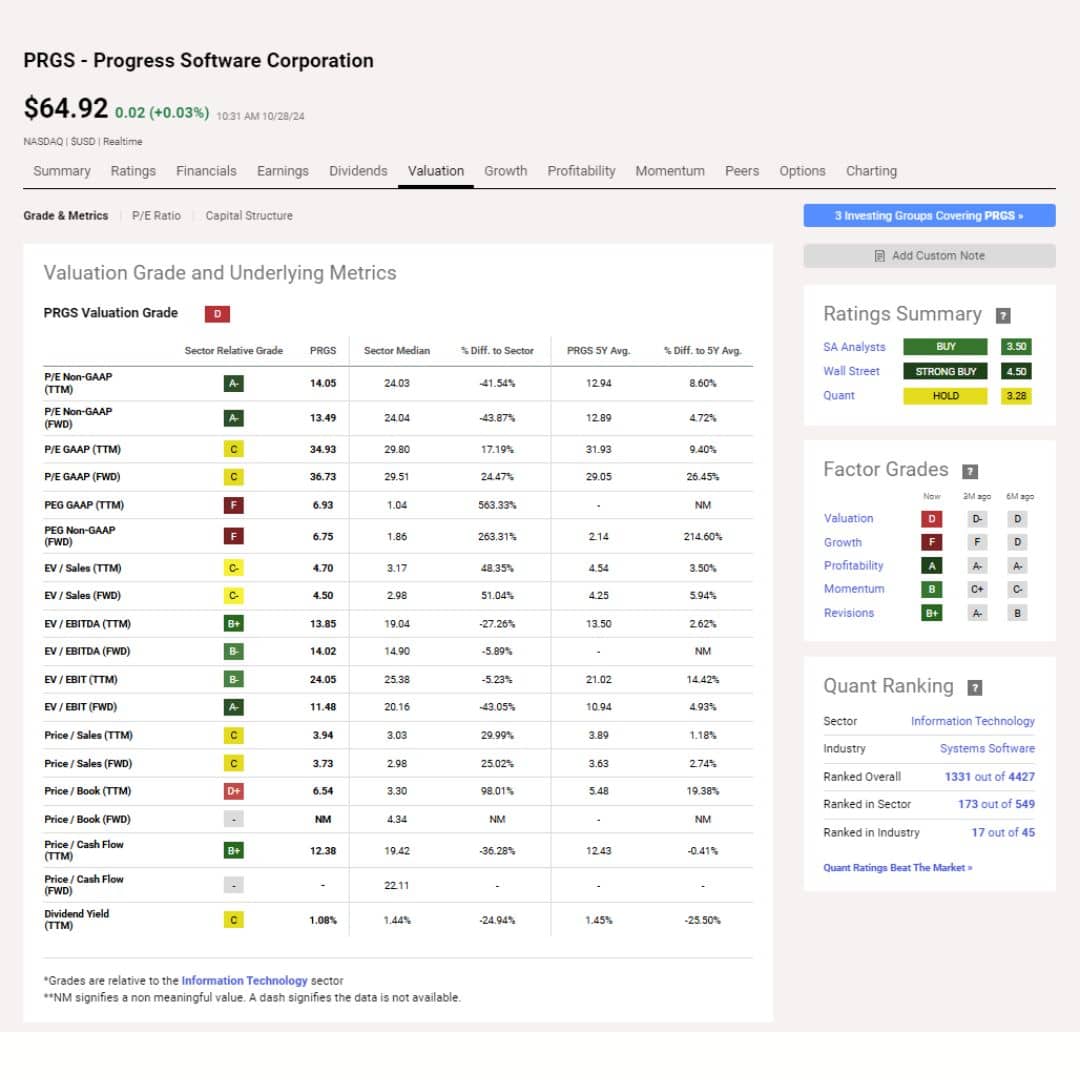
Task: Follow the Valuation factor grade link
Action: [849, 519]
